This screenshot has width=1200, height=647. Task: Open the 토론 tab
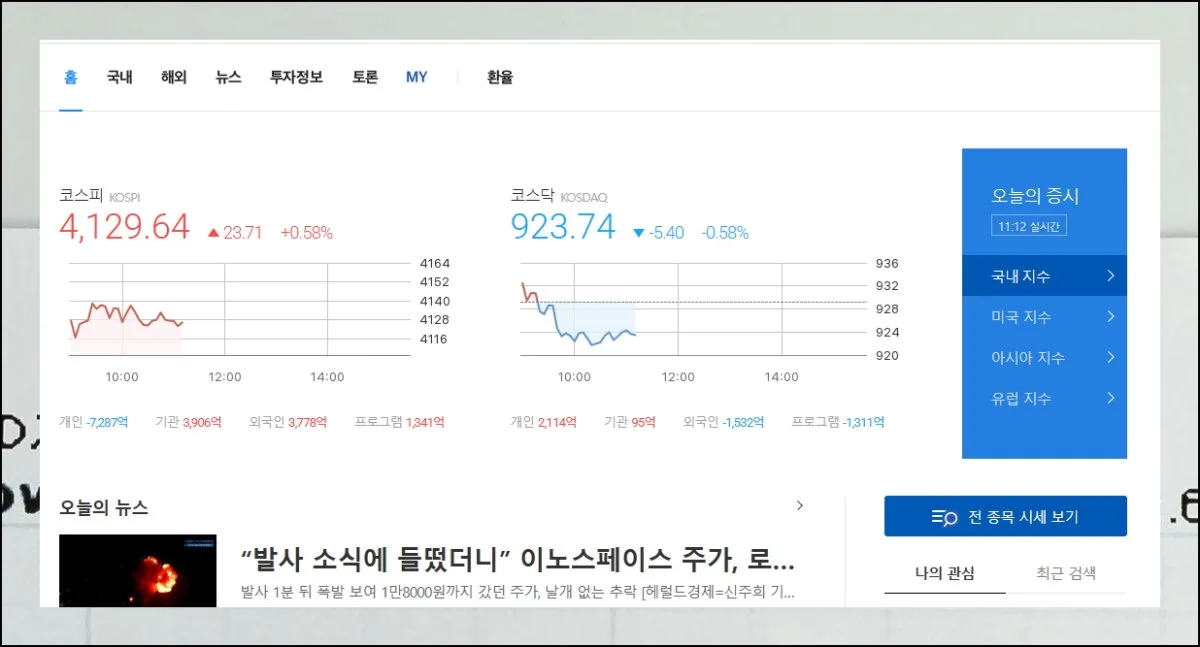[x=365, y=77]
